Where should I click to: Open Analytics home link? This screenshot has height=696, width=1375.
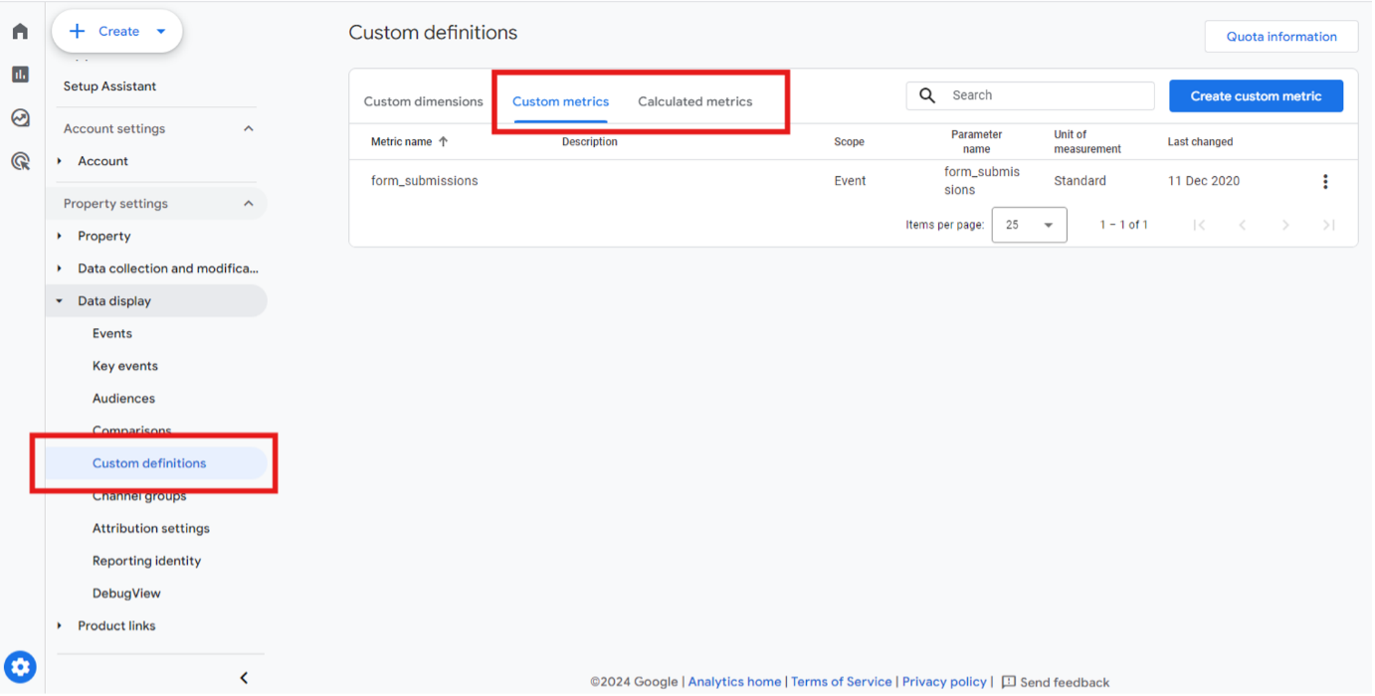tap(734, 682)
